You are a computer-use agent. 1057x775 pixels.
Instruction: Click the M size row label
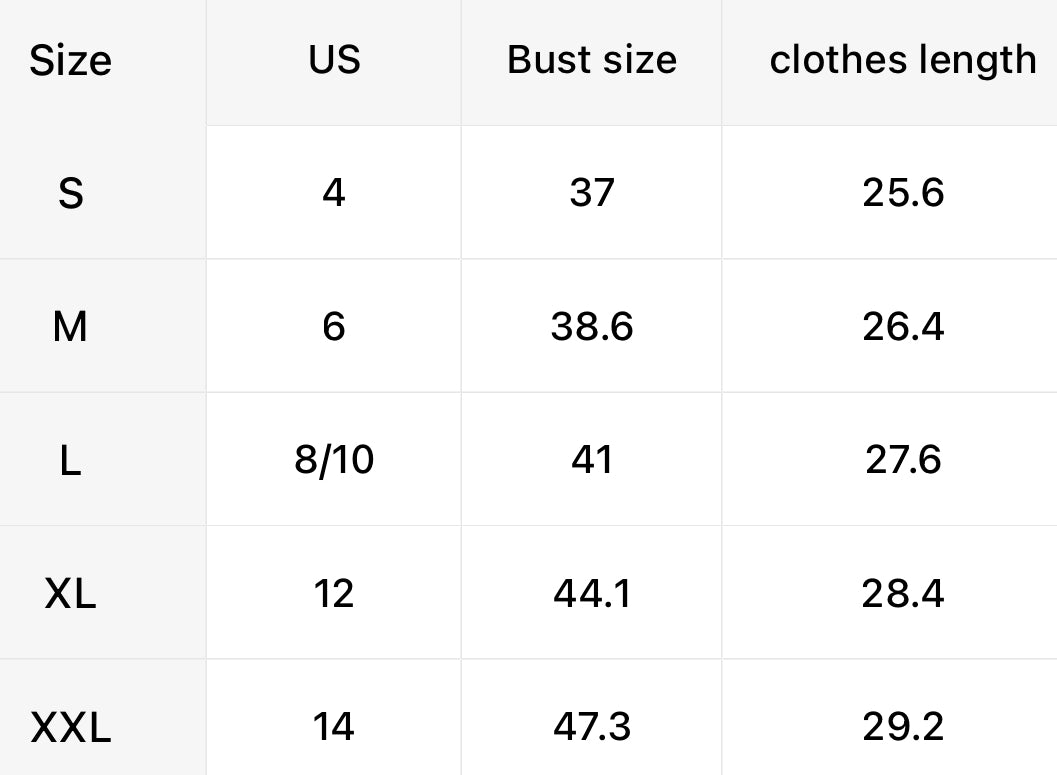[70, 326]
